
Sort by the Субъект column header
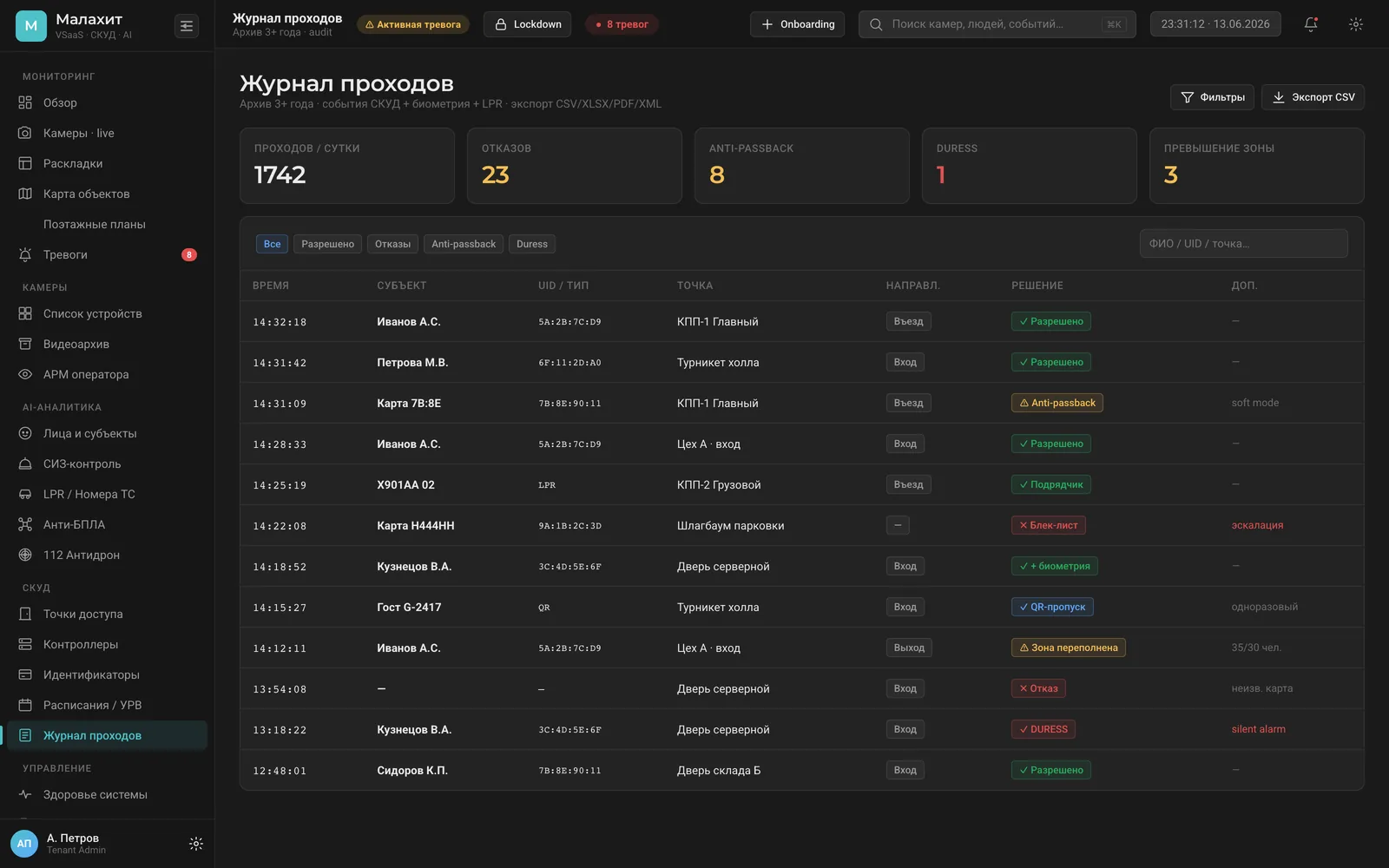point(401,286)
